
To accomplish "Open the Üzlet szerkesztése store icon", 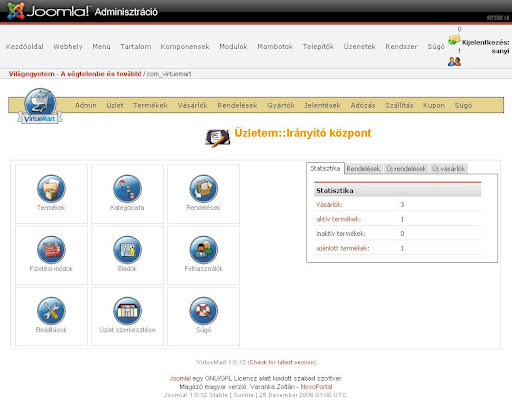I will point(127,311).
